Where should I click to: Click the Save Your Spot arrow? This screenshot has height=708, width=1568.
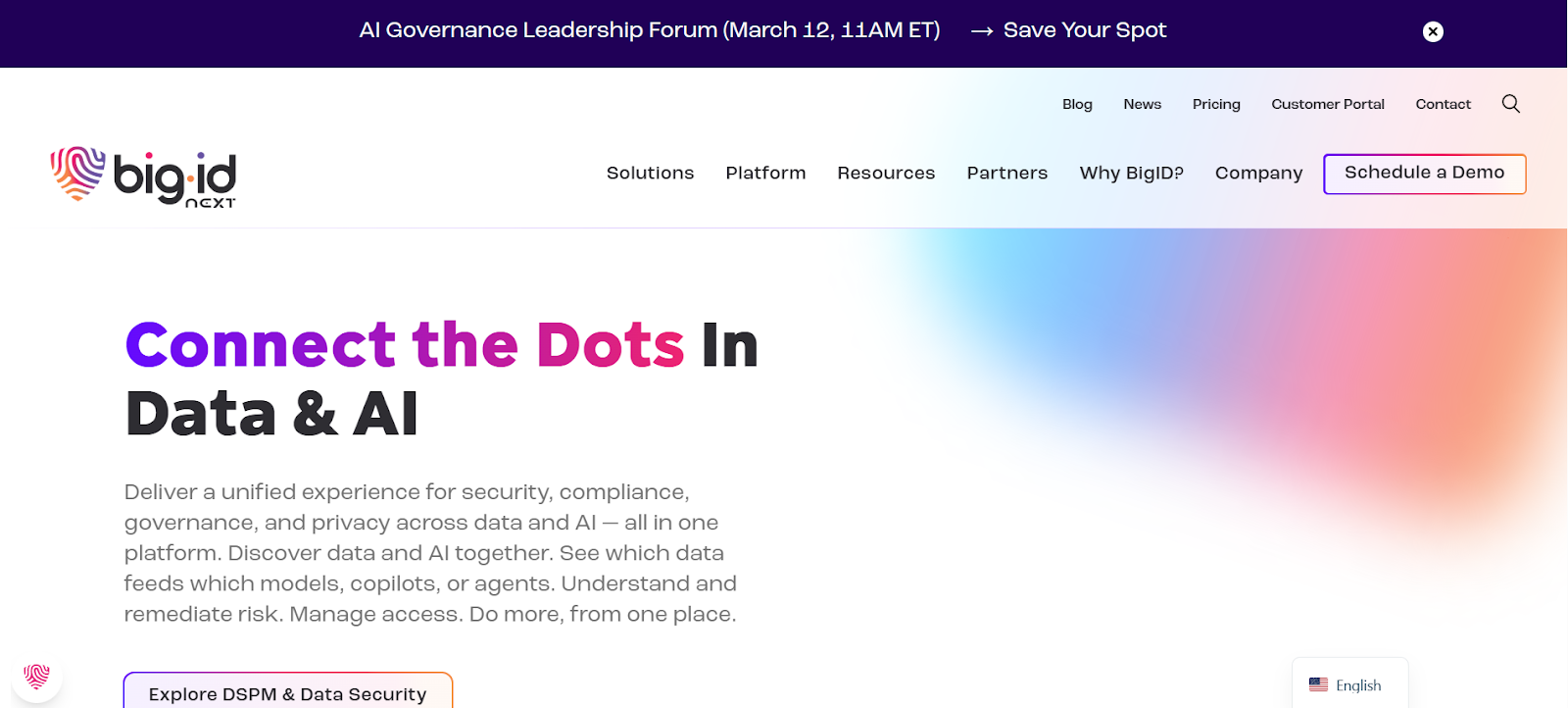coord(982,31)
